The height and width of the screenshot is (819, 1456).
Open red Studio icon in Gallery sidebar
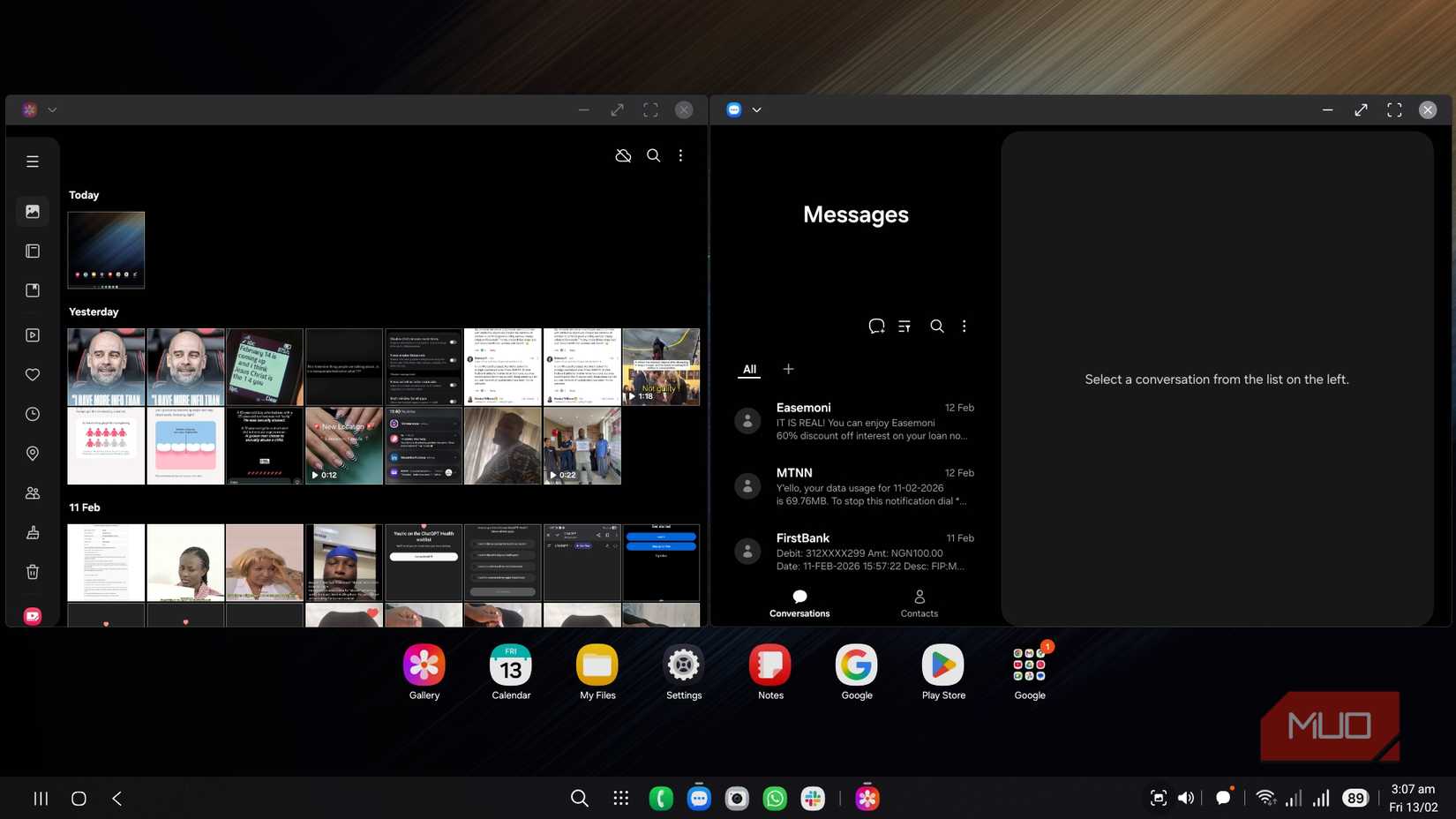pos(33,616)
